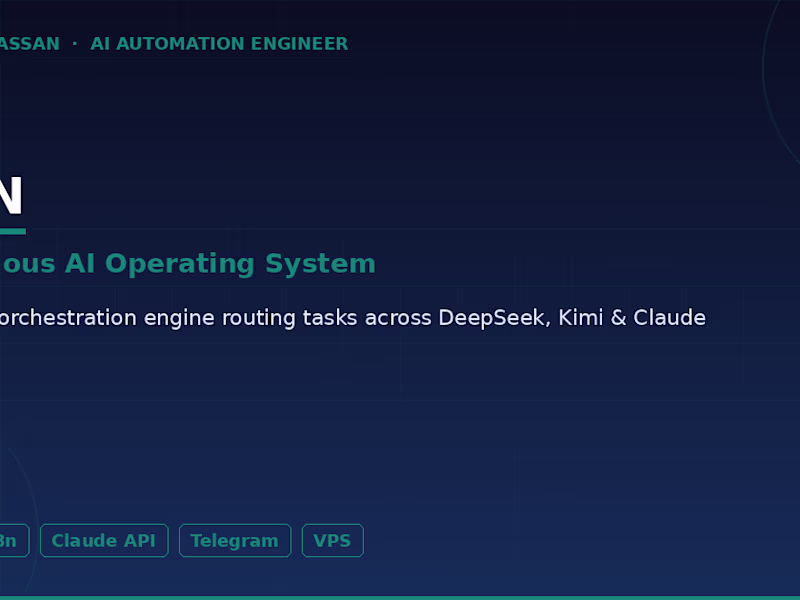The height and width of the screenshot is (600, 800).
Task: Click the VPS tag
Action: pos(332,541)
